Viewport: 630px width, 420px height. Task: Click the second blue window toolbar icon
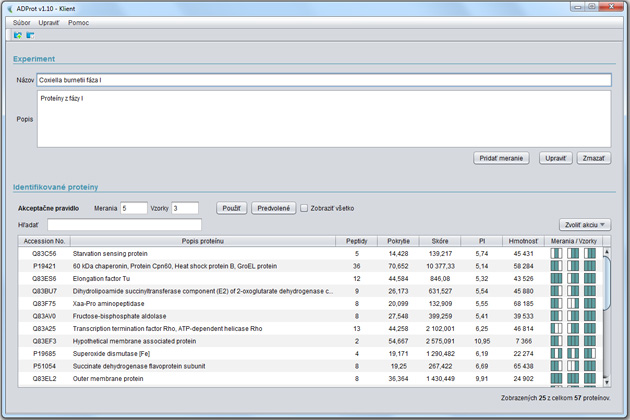click(x=30, y=36)
